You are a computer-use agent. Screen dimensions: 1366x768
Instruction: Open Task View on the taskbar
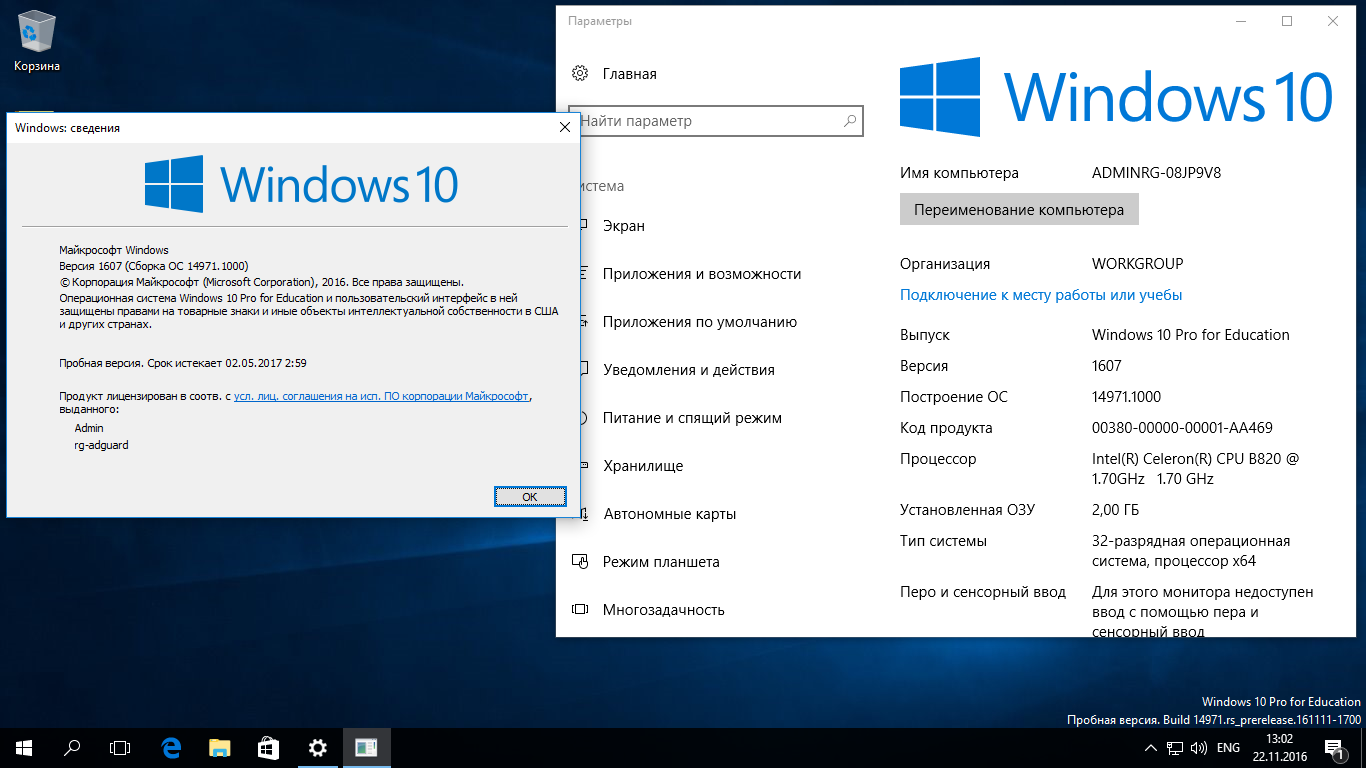(120, 747)
